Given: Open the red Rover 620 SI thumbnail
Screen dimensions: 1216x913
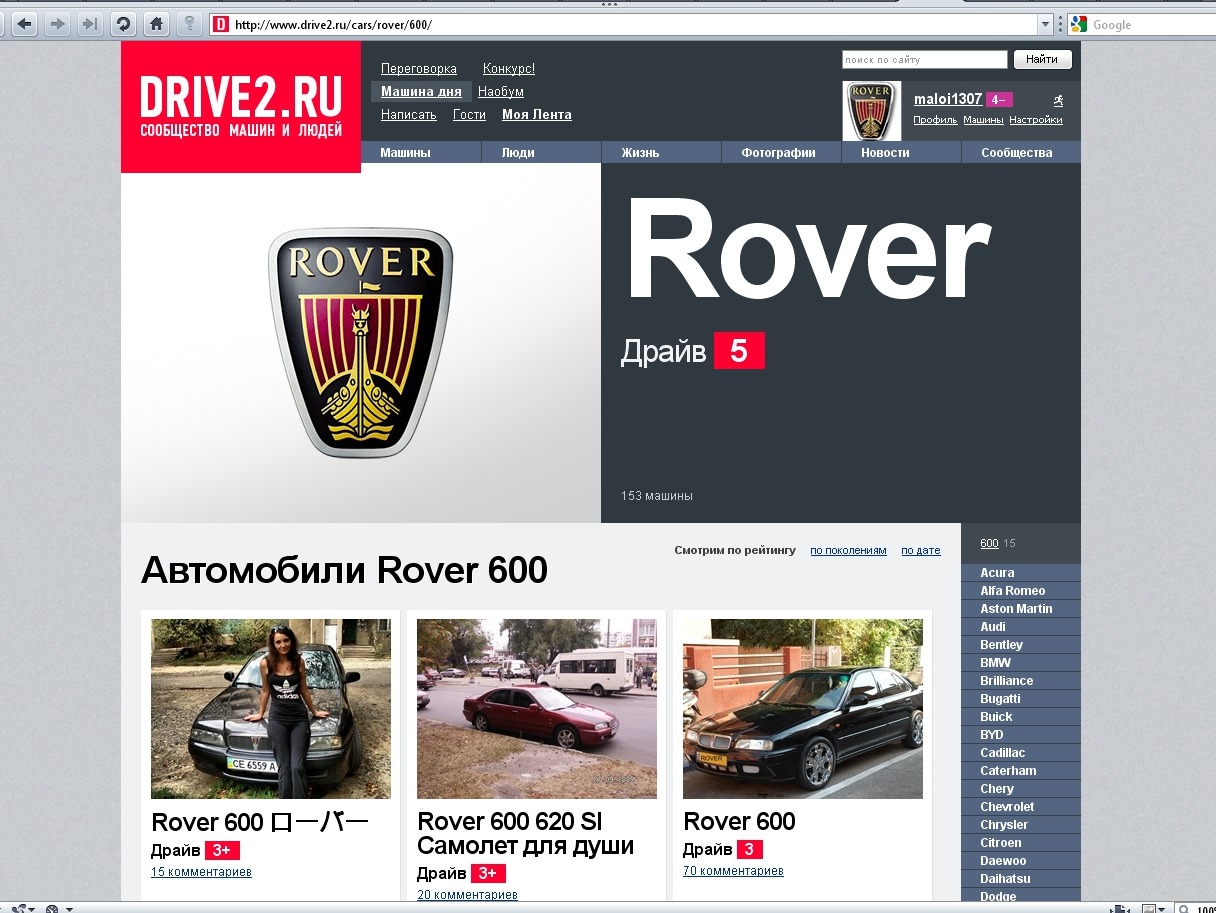Looking at the screenshot, I should pos(537,709).
